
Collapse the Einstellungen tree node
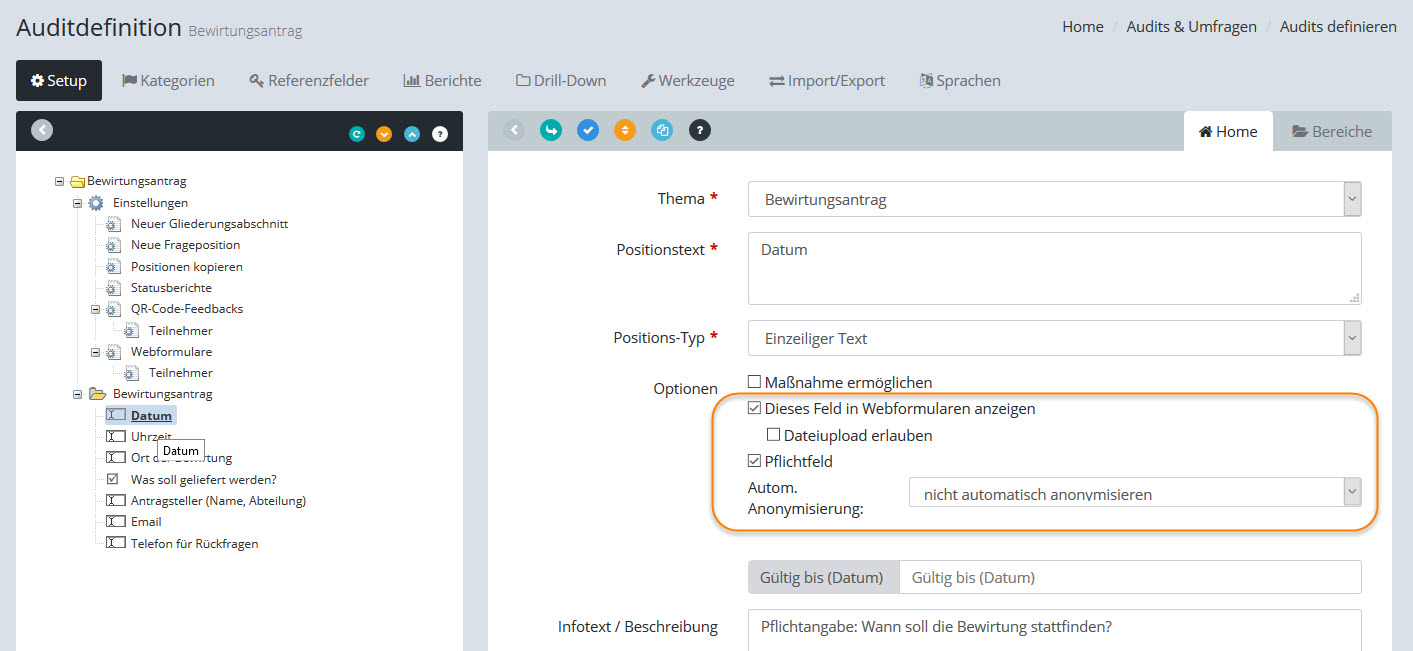tap(78, 203)
